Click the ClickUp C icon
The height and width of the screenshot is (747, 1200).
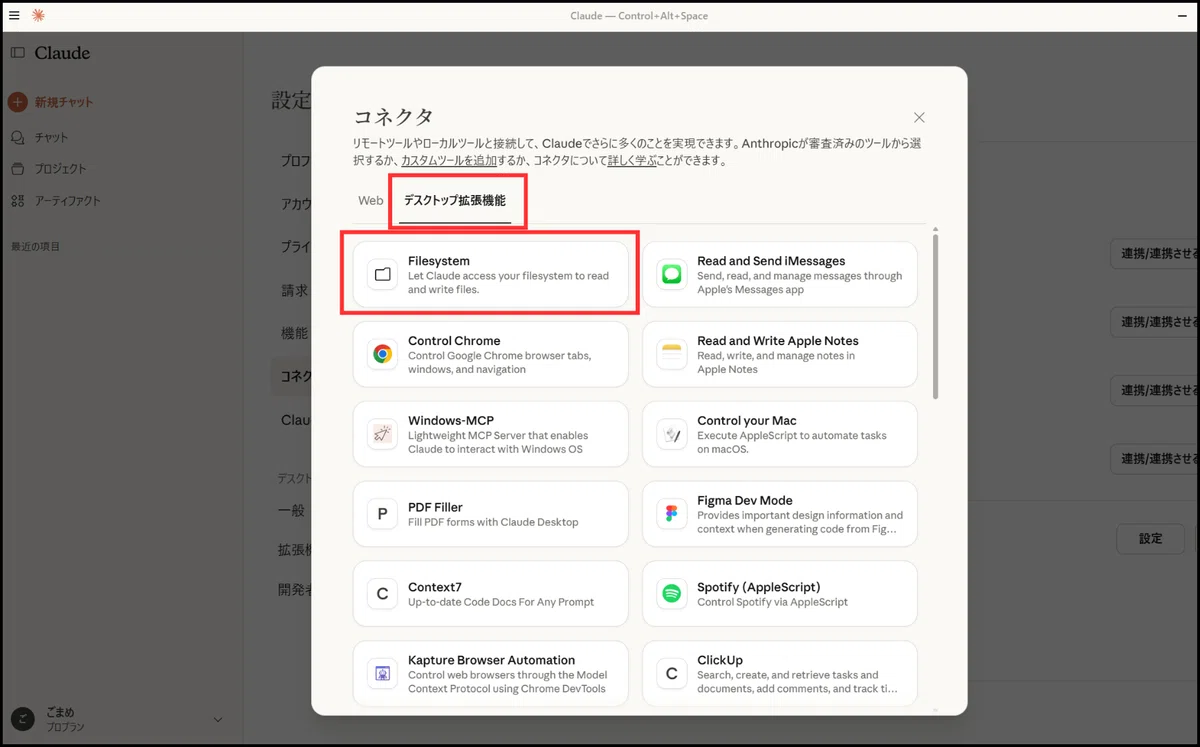(x=672, y=674)
